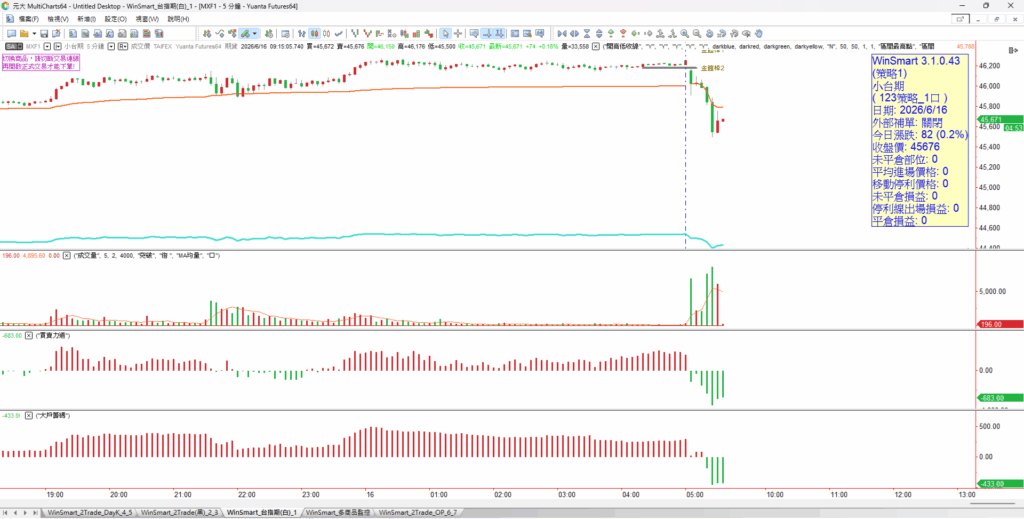
Task: Open the 檔案(F) menu
Action: pyautogui.click(x=29, y=19)
